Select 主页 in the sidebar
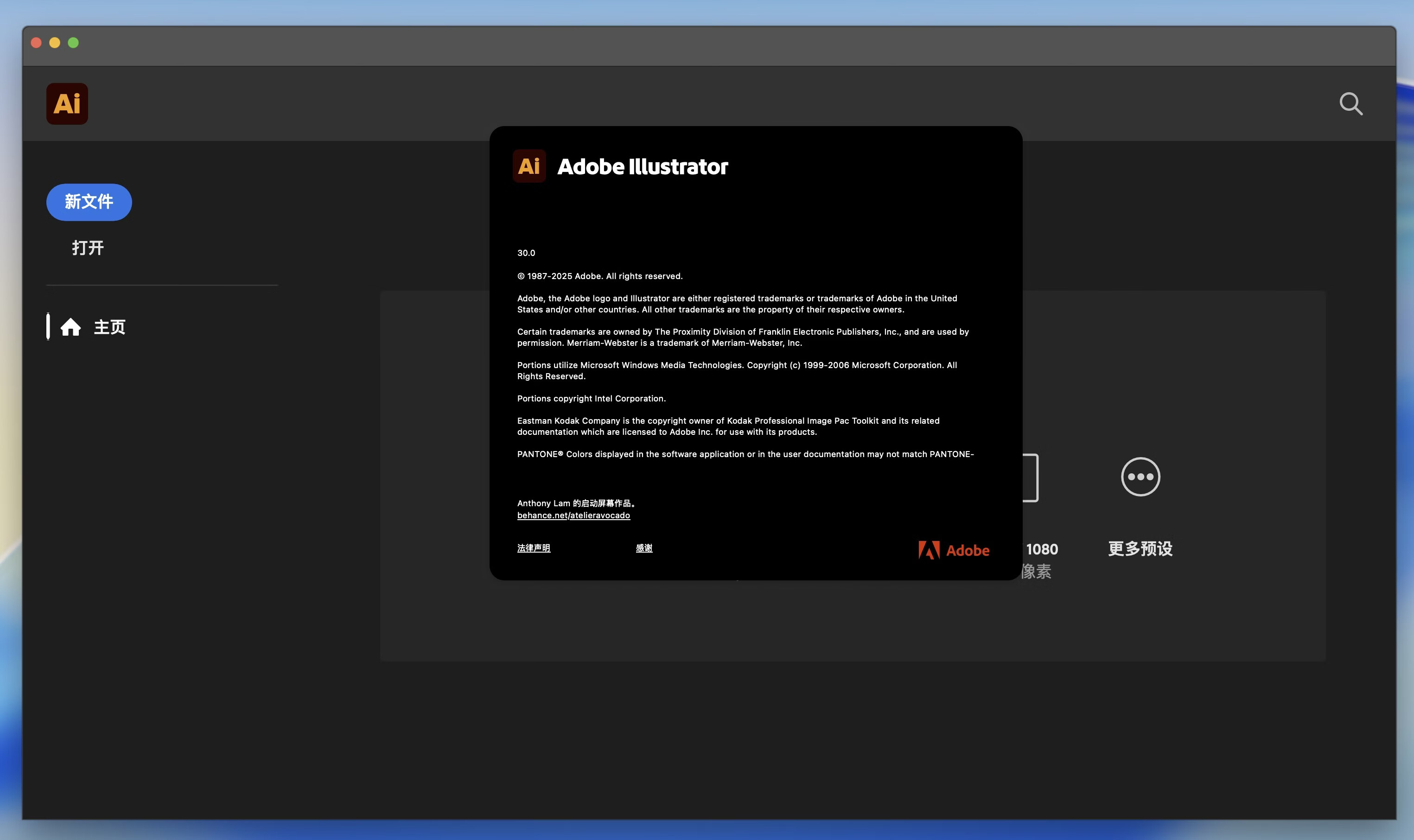1414x840 pixels. 109,327
